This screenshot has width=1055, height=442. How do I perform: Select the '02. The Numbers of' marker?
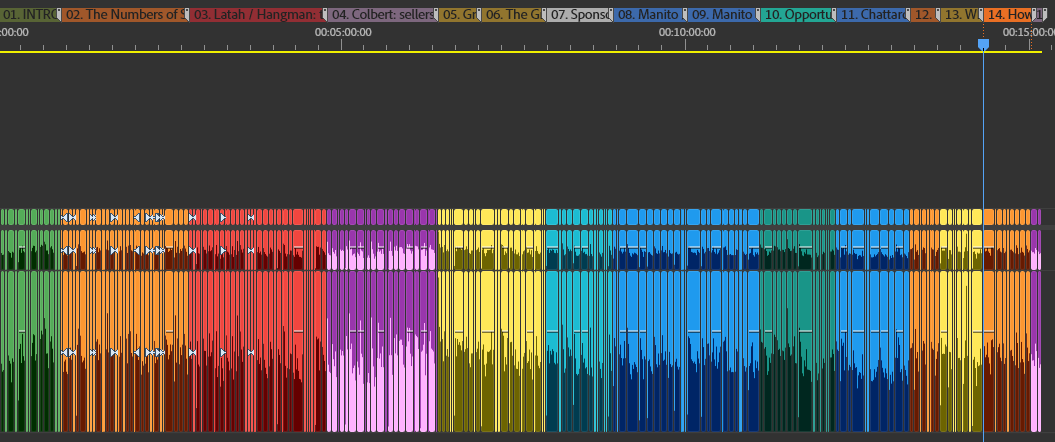125,14
